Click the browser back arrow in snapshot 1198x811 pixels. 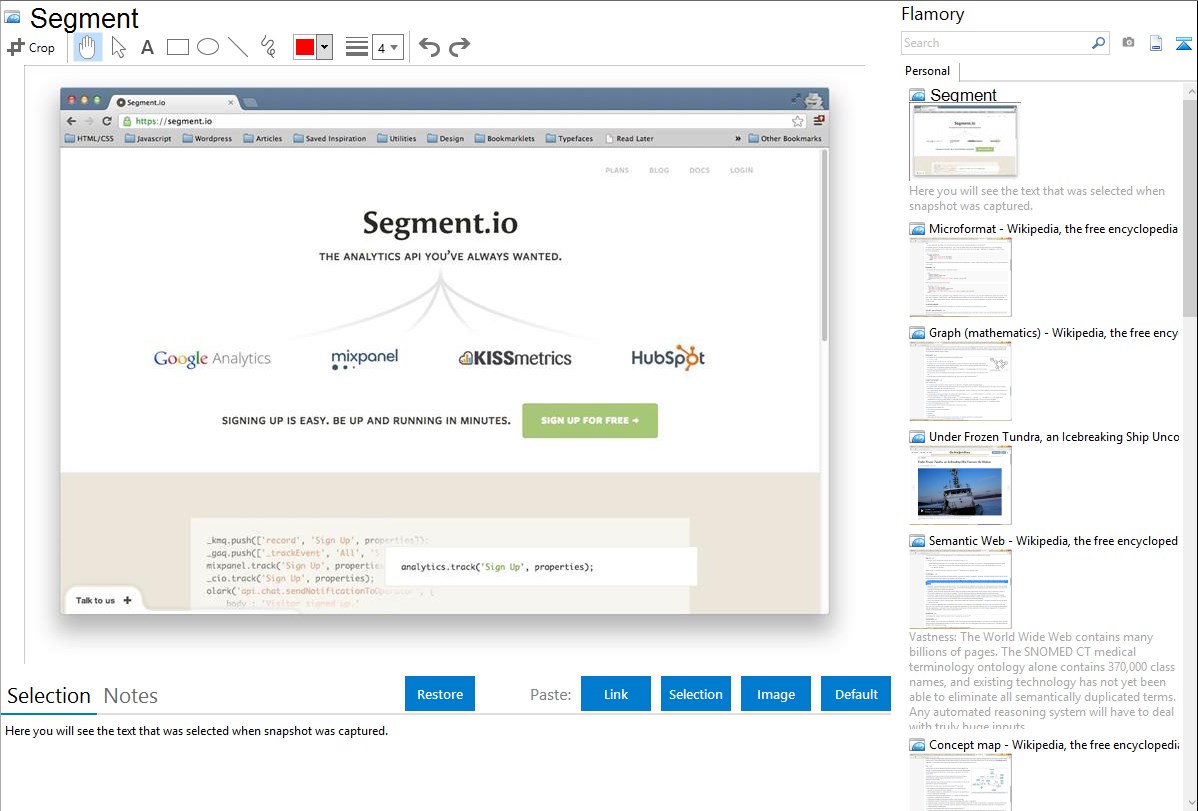[71, 121]
